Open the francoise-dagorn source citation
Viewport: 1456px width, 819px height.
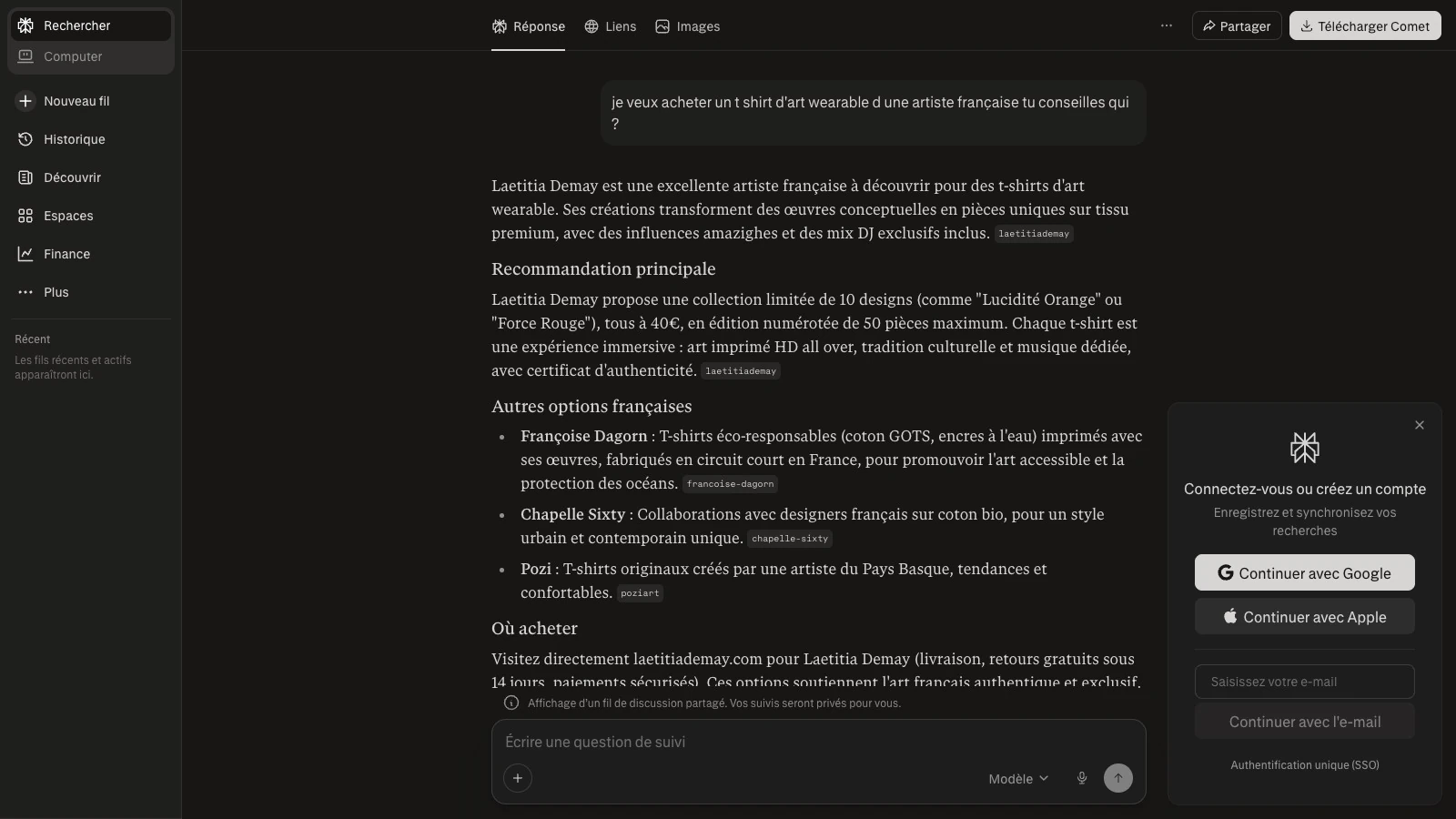[731, 484]
